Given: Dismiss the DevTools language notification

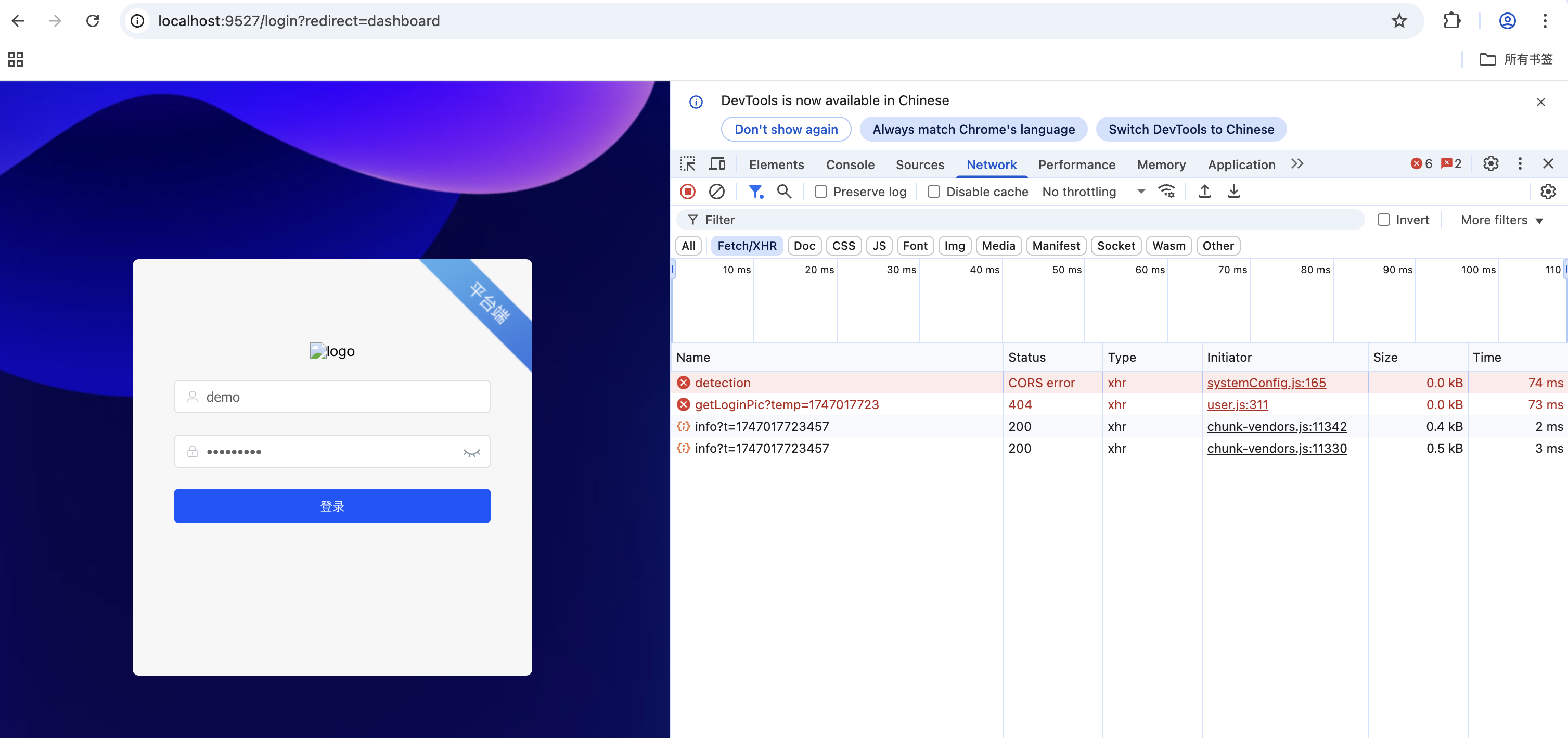Looking at the screenshot, I should click(1540, 101).
